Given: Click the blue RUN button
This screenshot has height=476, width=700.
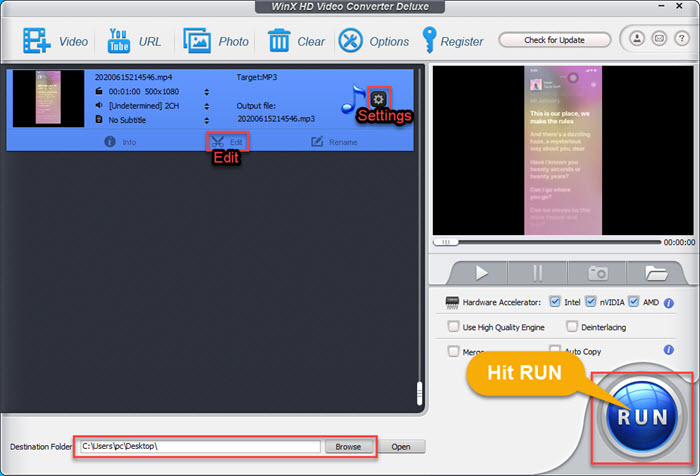Looking at the screenshot, I should tap(642, 417).
